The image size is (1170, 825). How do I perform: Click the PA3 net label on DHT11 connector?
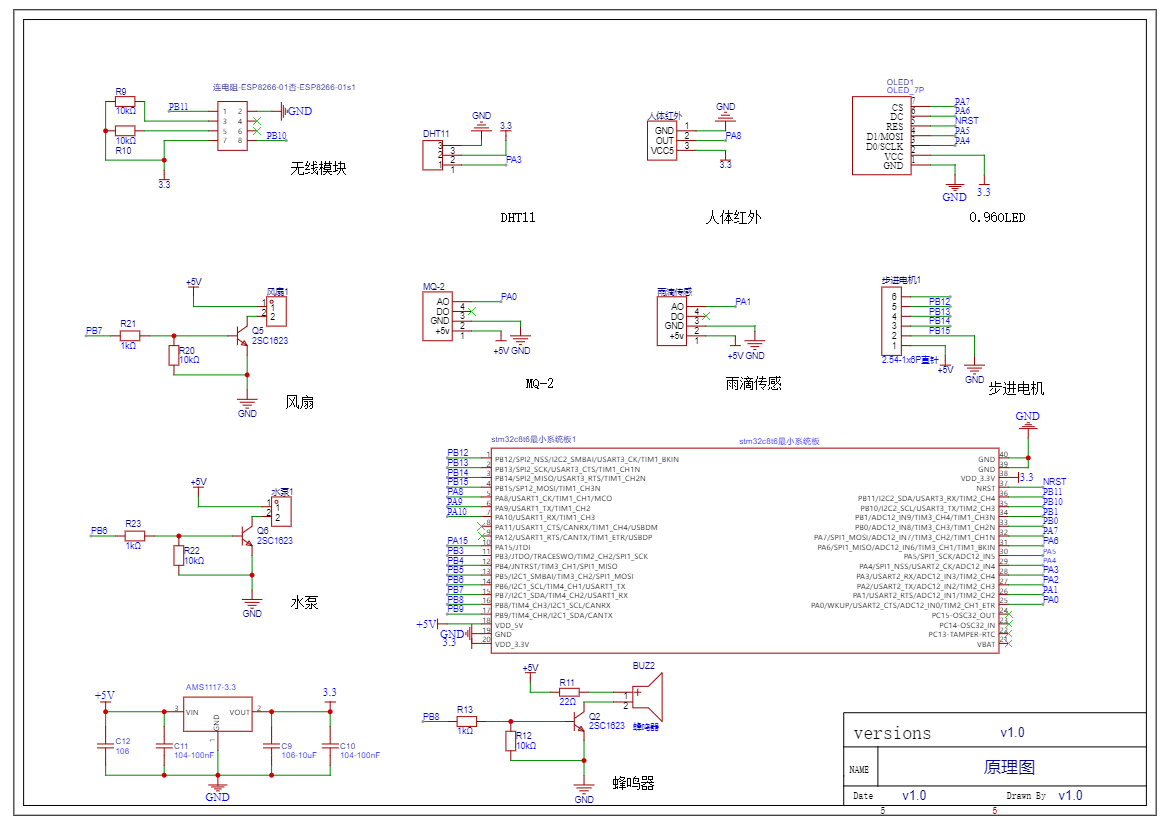514,160
